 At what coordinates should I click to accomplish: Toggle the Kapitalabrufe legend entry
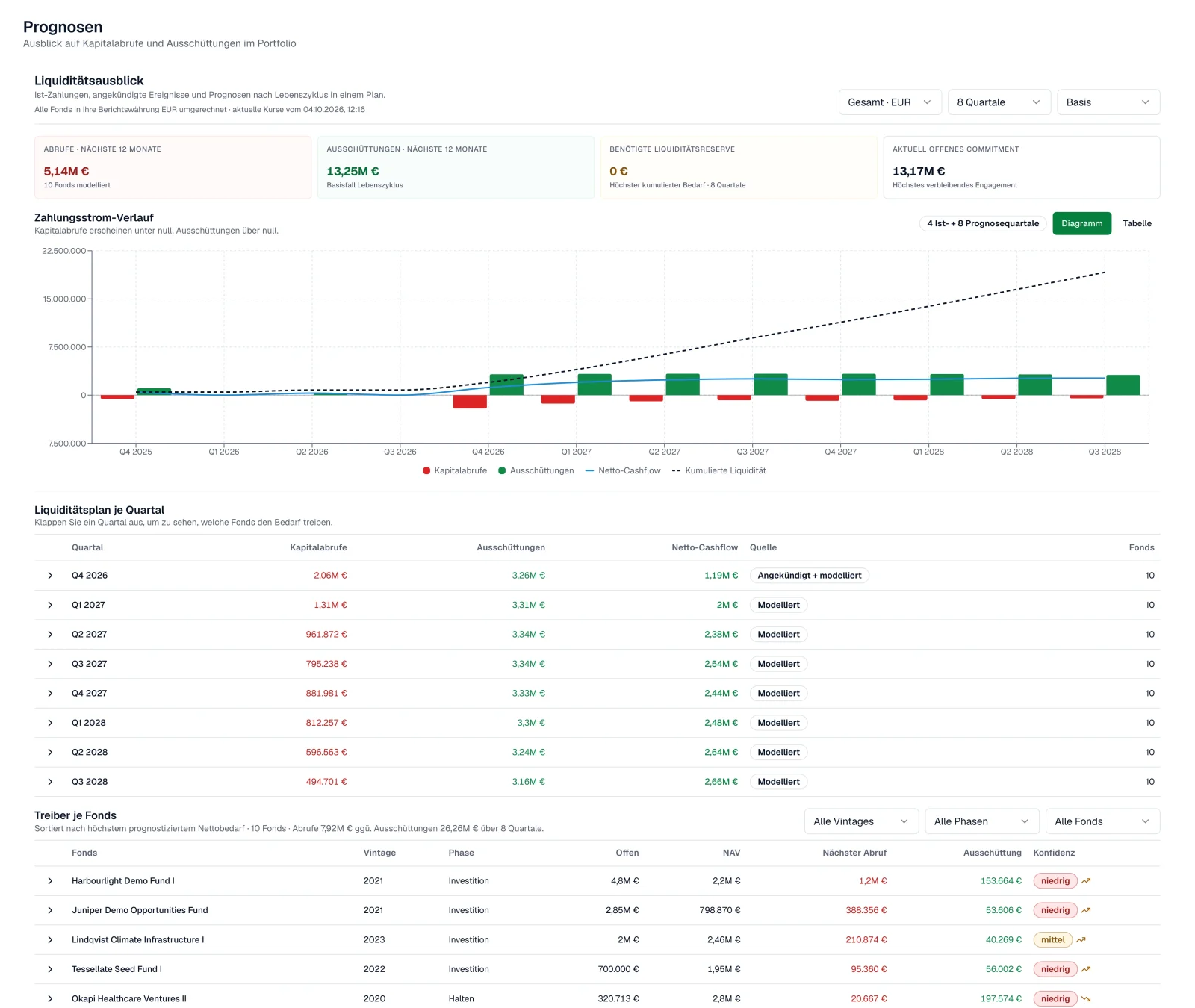tap(455, 471)
